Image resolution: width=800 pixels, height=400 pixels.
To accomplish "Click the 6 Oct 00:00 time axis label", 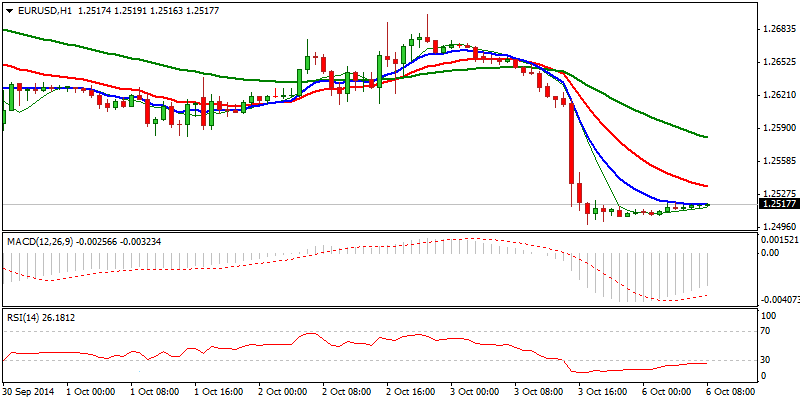I will tap(666, 392).
